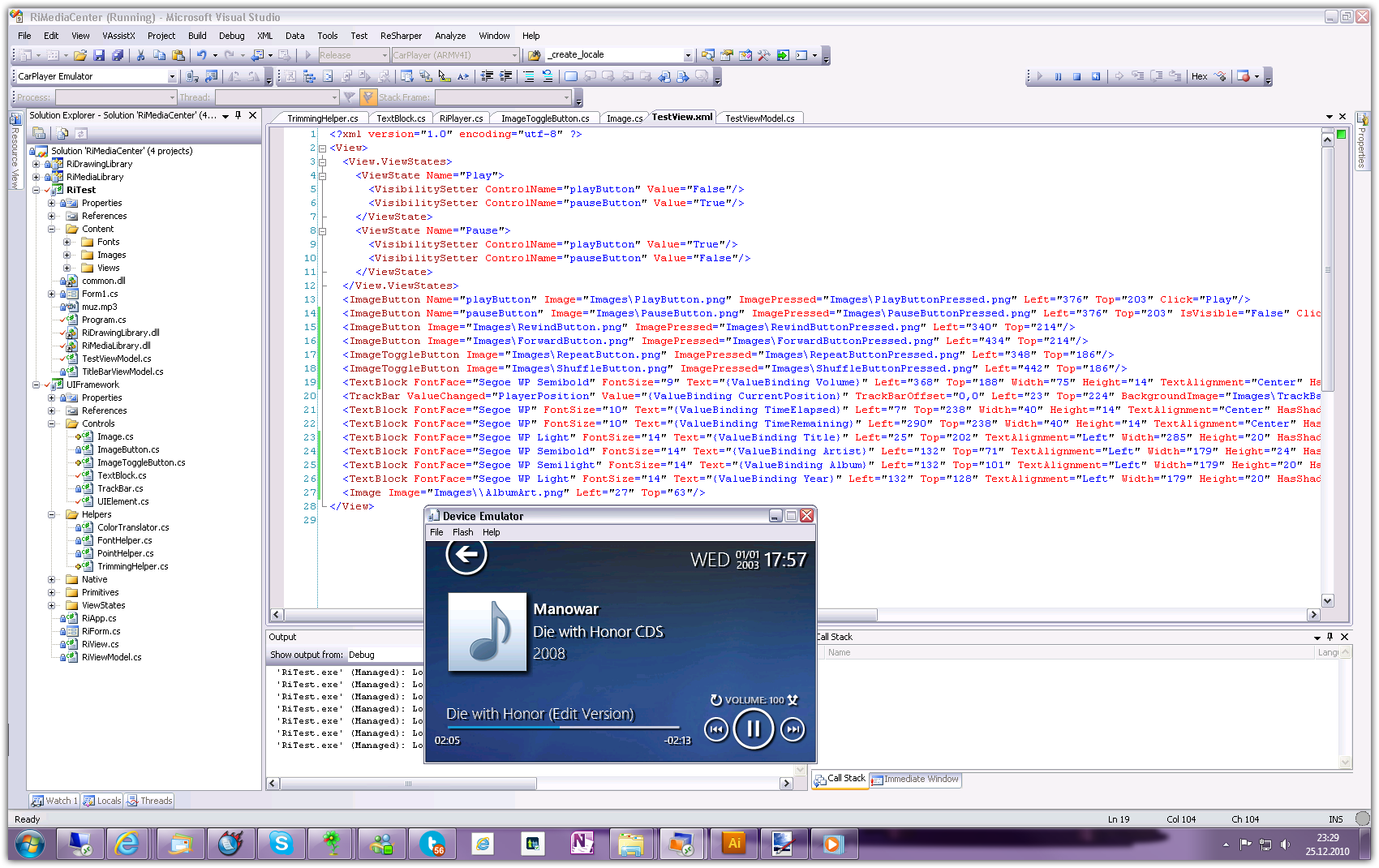1379x868 pixels.
Task: Click the Cut scissors icon
Action: [140, 55]
